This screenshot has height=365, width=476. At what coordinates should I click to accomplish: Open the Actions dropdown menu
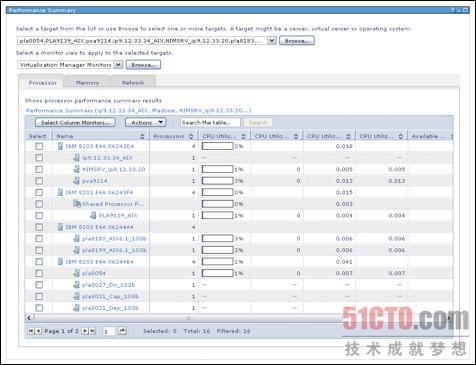[146, 123]
